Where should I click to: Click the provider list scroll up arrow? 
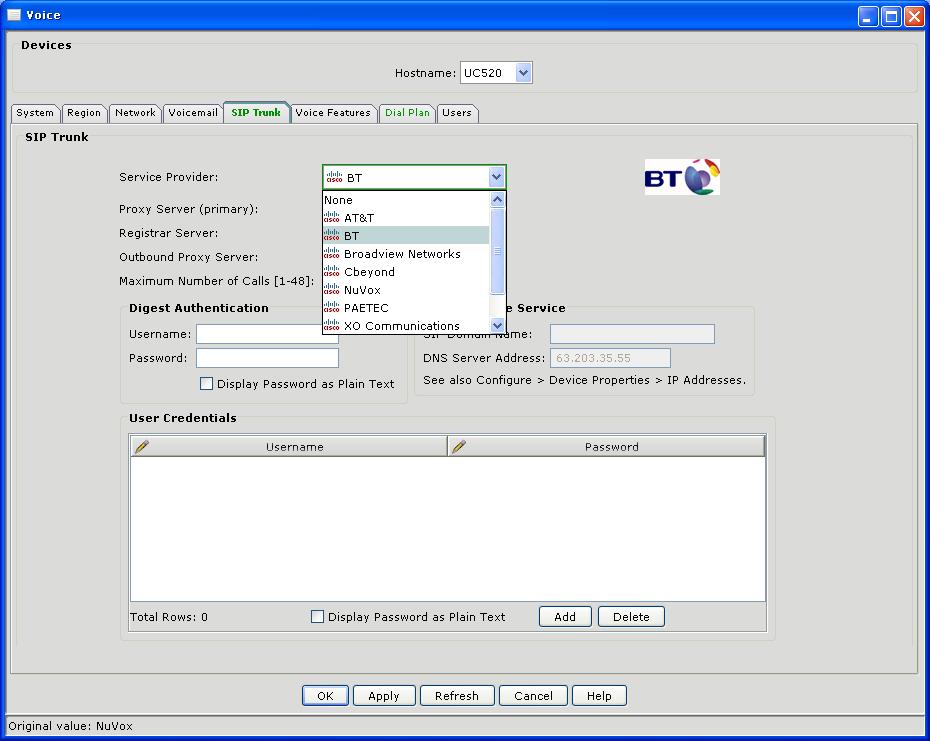pos(498,199)
